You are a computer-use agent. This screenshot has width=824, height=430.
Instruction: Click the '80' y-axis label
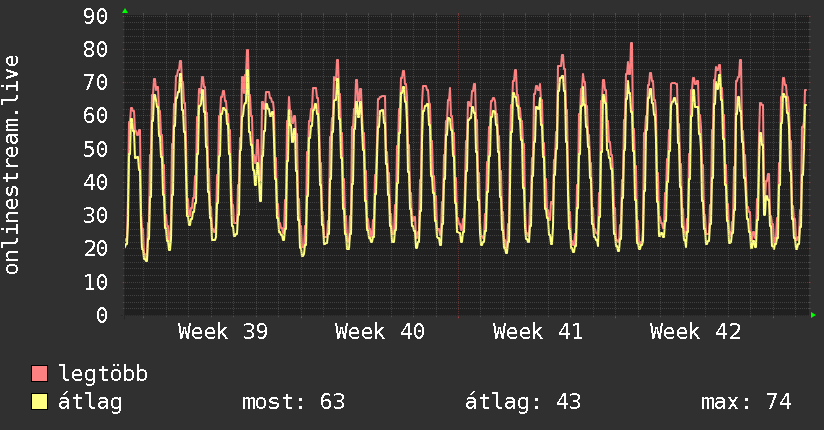[x=96, y=49]
